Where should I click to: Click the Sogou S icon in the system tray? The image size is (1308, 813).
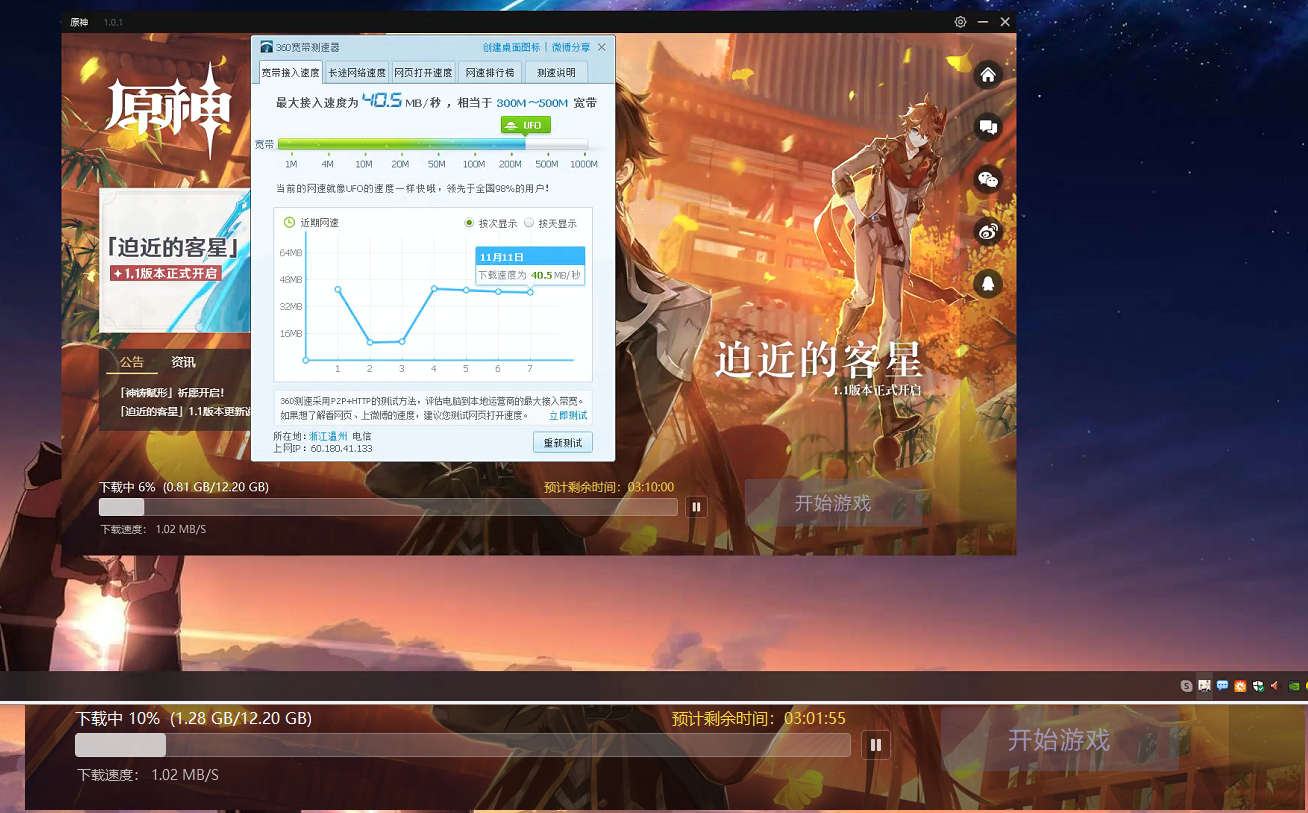pyautogui.click(x=1186, y=686)
